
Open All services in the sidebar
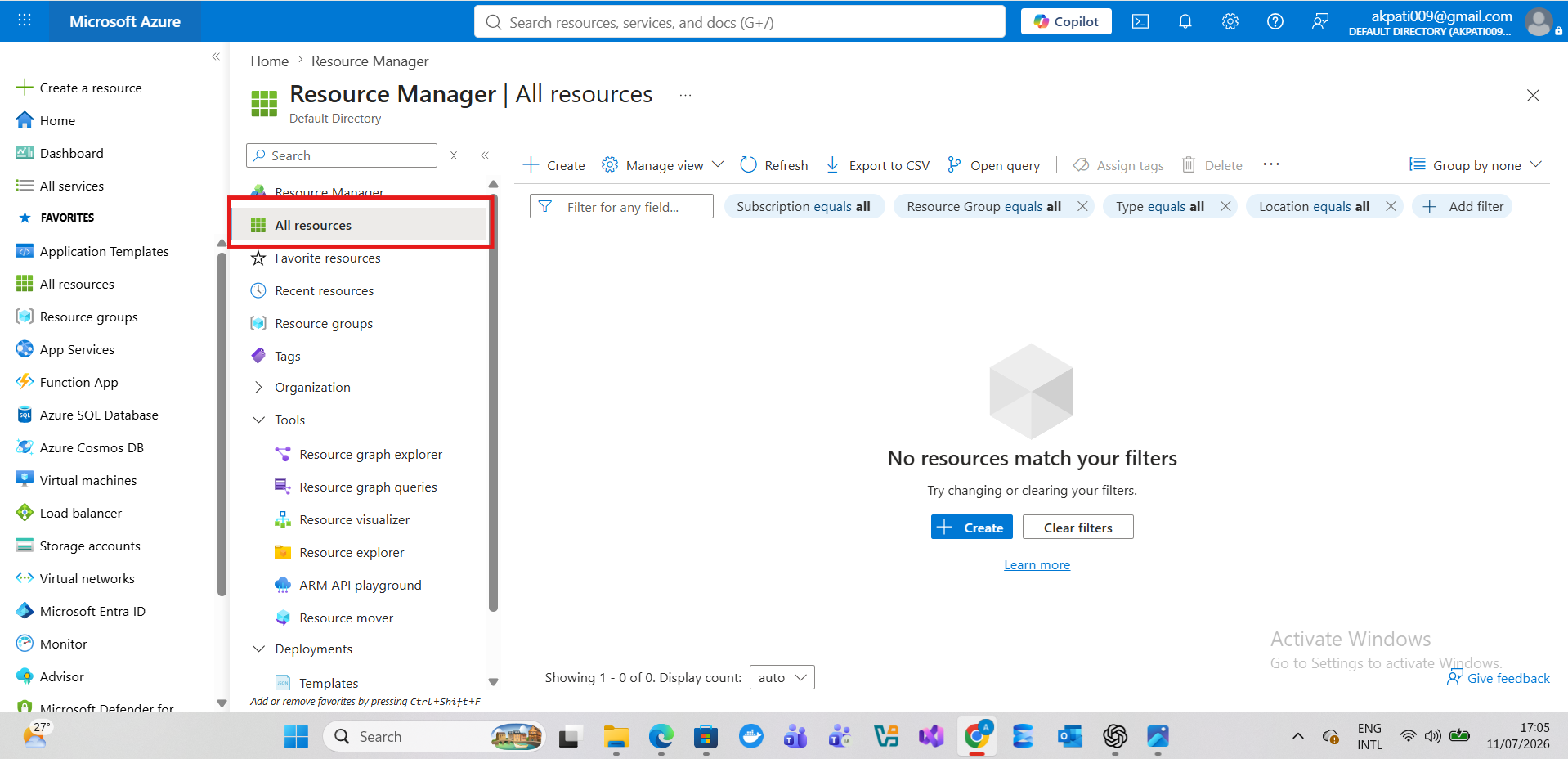point(60,186)
